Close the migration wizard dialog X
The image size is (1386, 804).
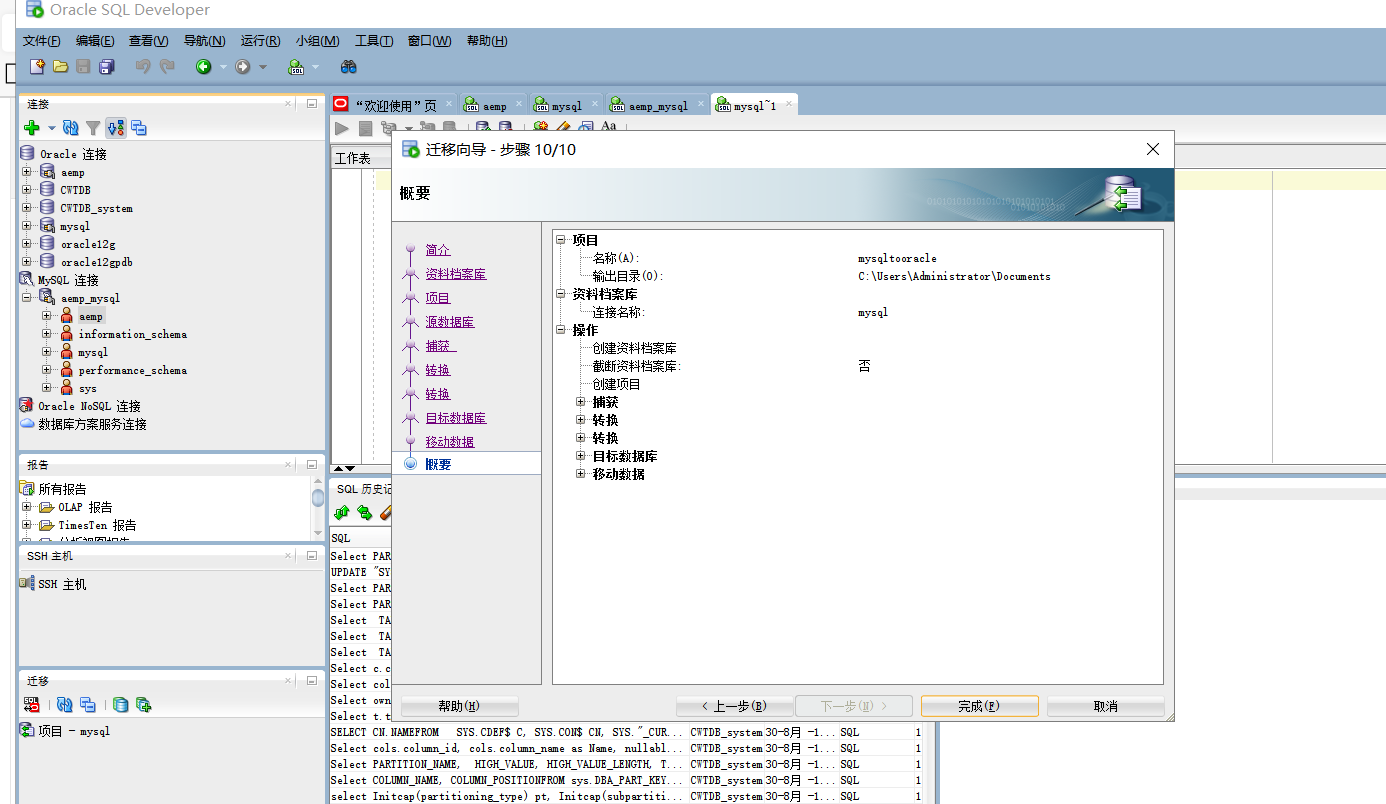point(1152,149)
